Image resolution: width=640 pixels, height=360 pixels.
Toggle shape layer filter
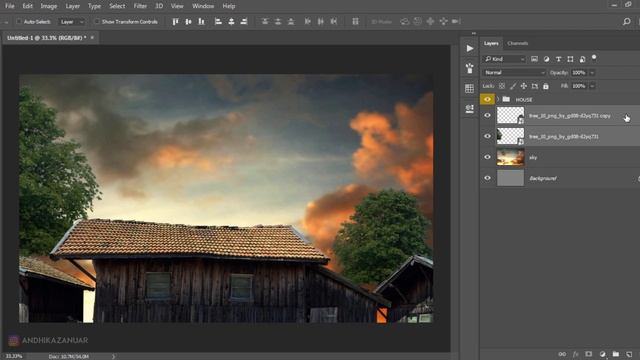pyautogui.click(x=570, y=59)
